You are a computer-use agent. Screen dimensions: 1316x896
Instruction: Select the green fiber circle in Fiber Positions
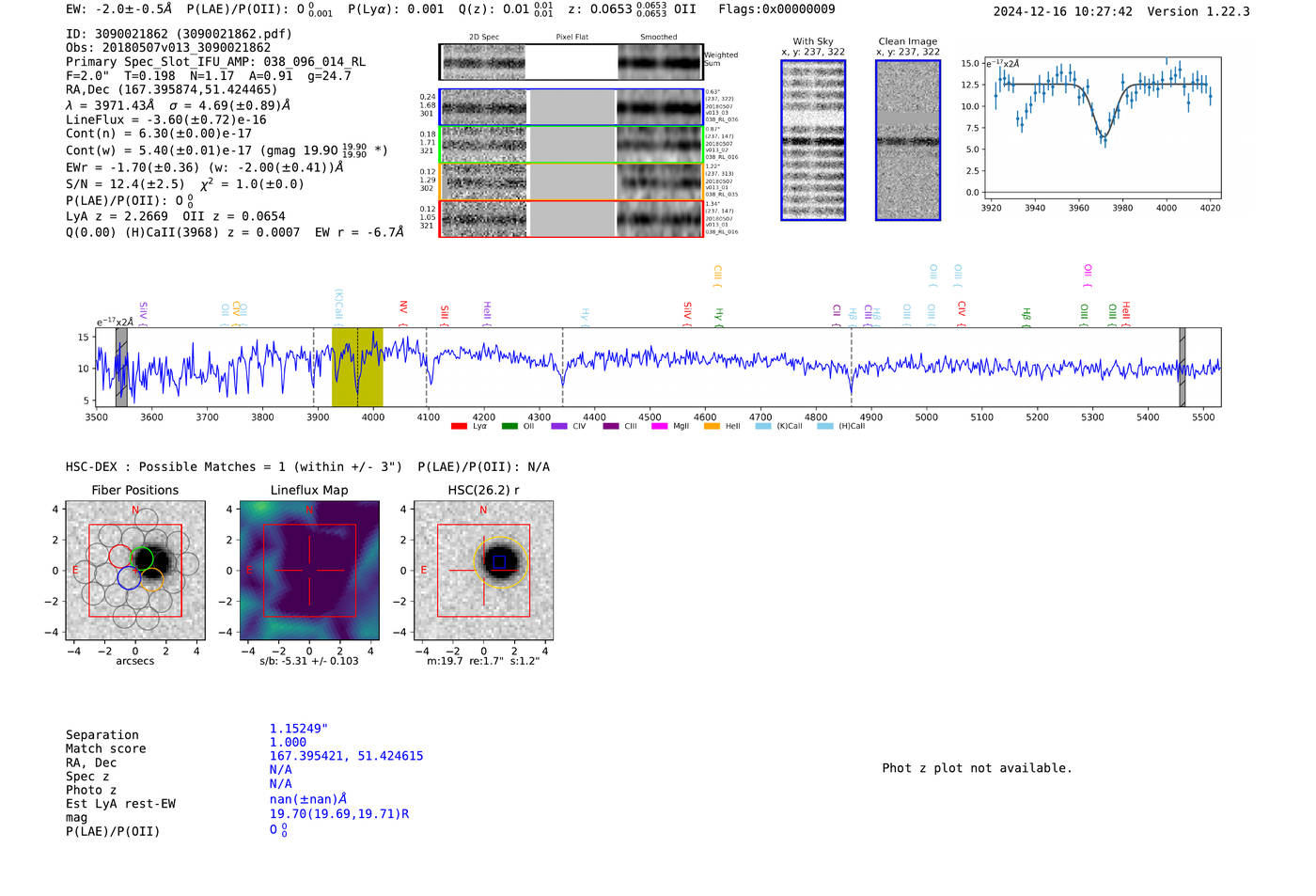click(142, 558)
